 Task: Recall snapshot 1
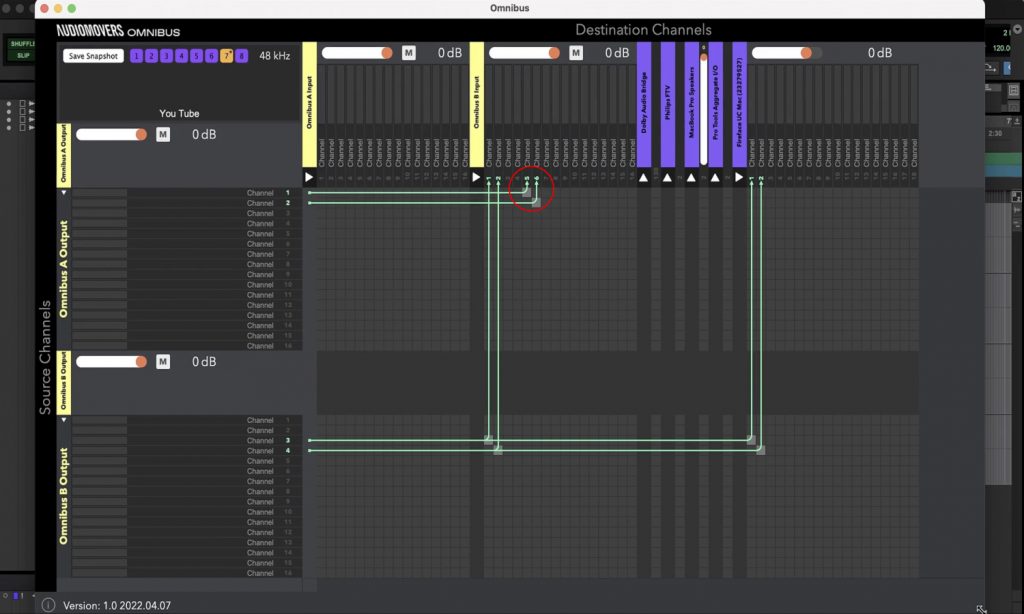136,56
